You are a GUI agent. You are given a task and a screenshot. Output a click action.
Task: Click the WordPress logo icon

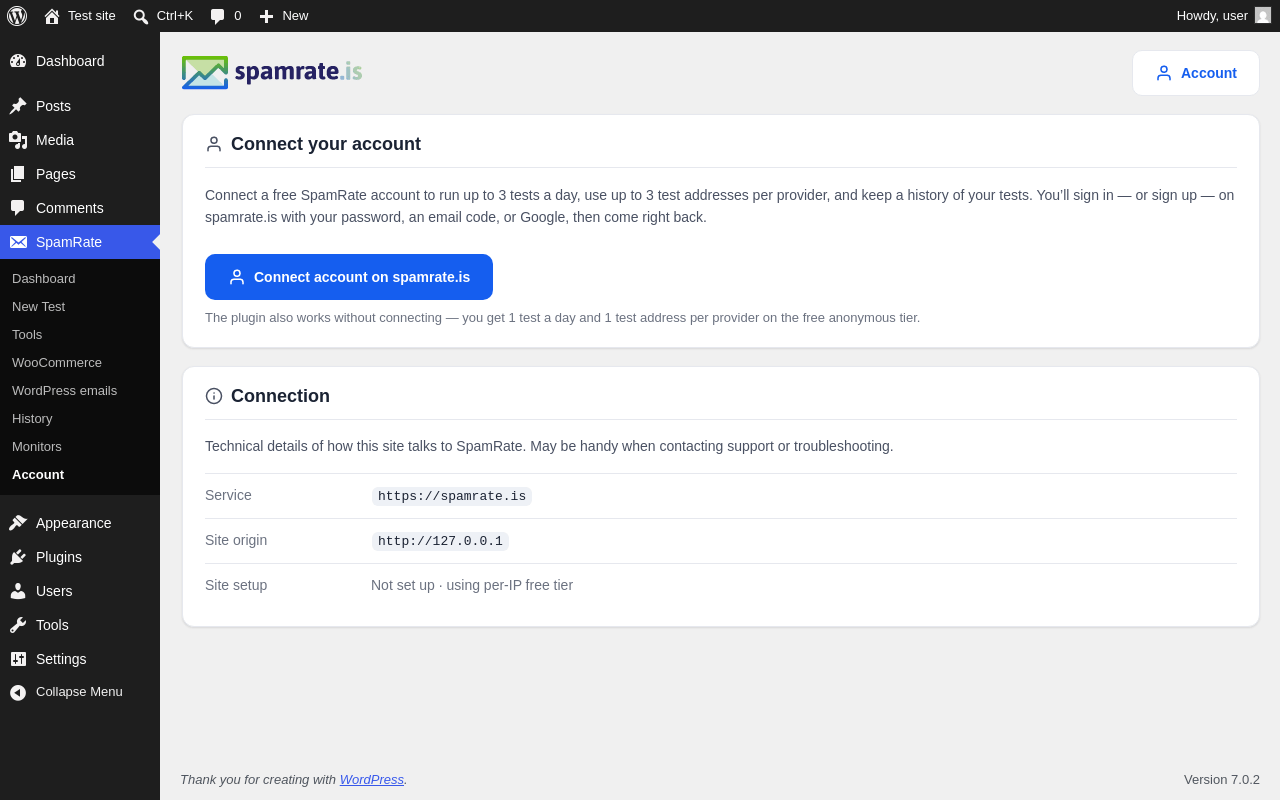coord(17,16)
